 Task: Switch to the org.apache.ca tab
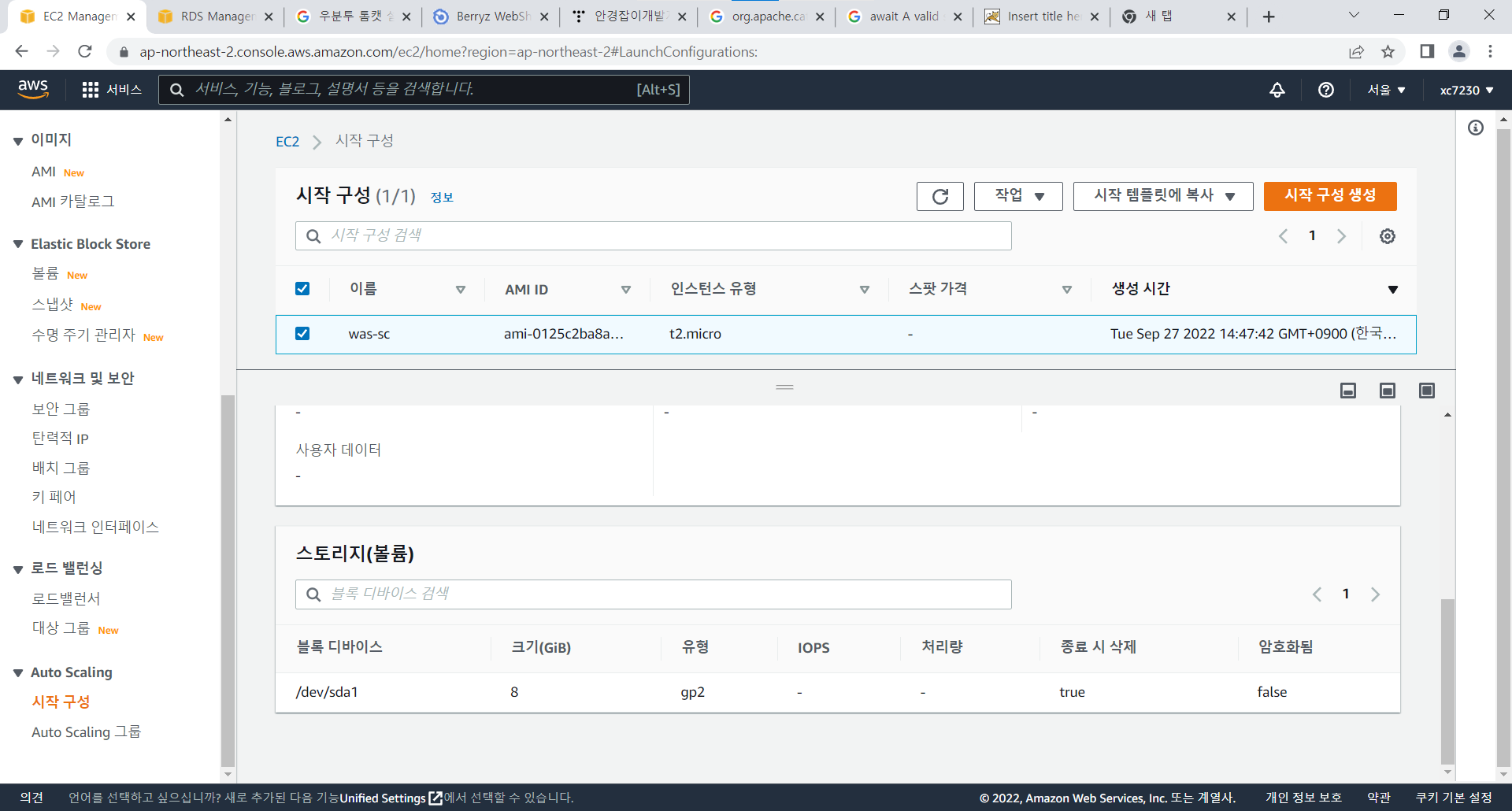(x=768, y=17)
